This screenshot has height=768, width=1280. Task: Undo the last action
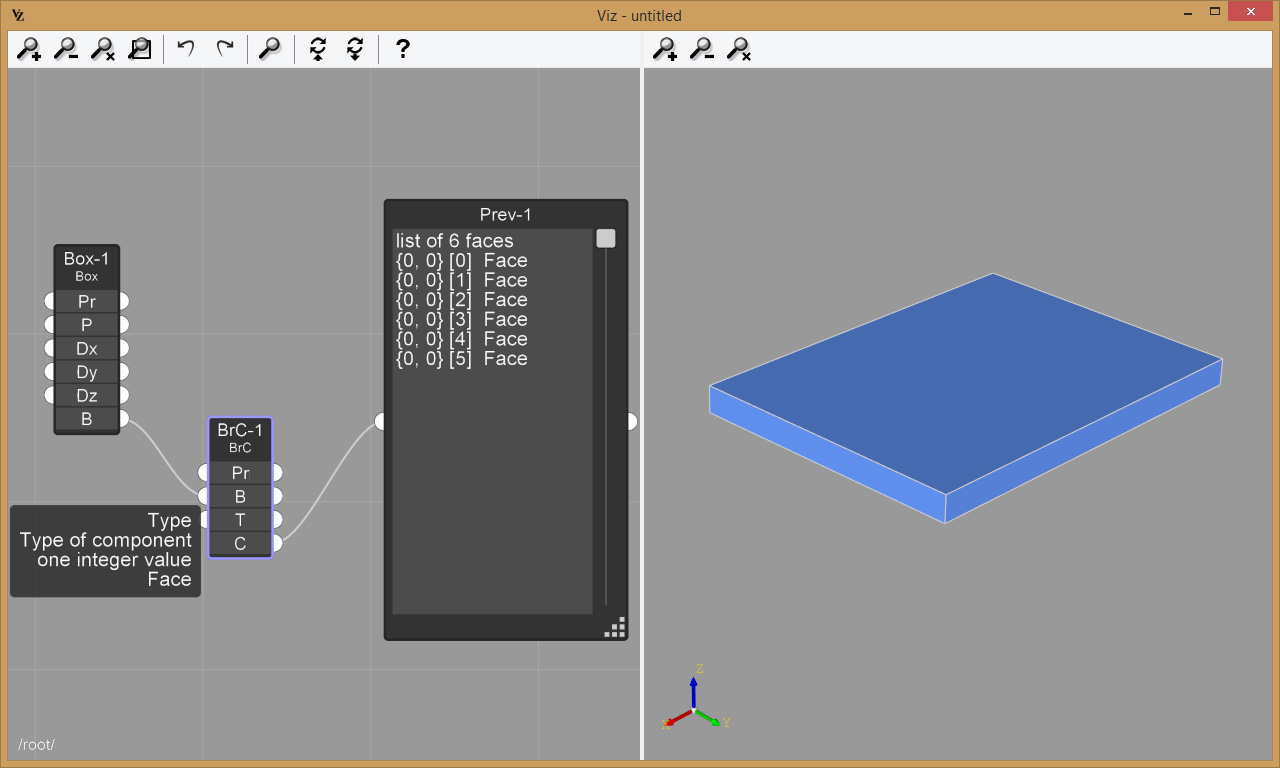(x=186, y=49)
